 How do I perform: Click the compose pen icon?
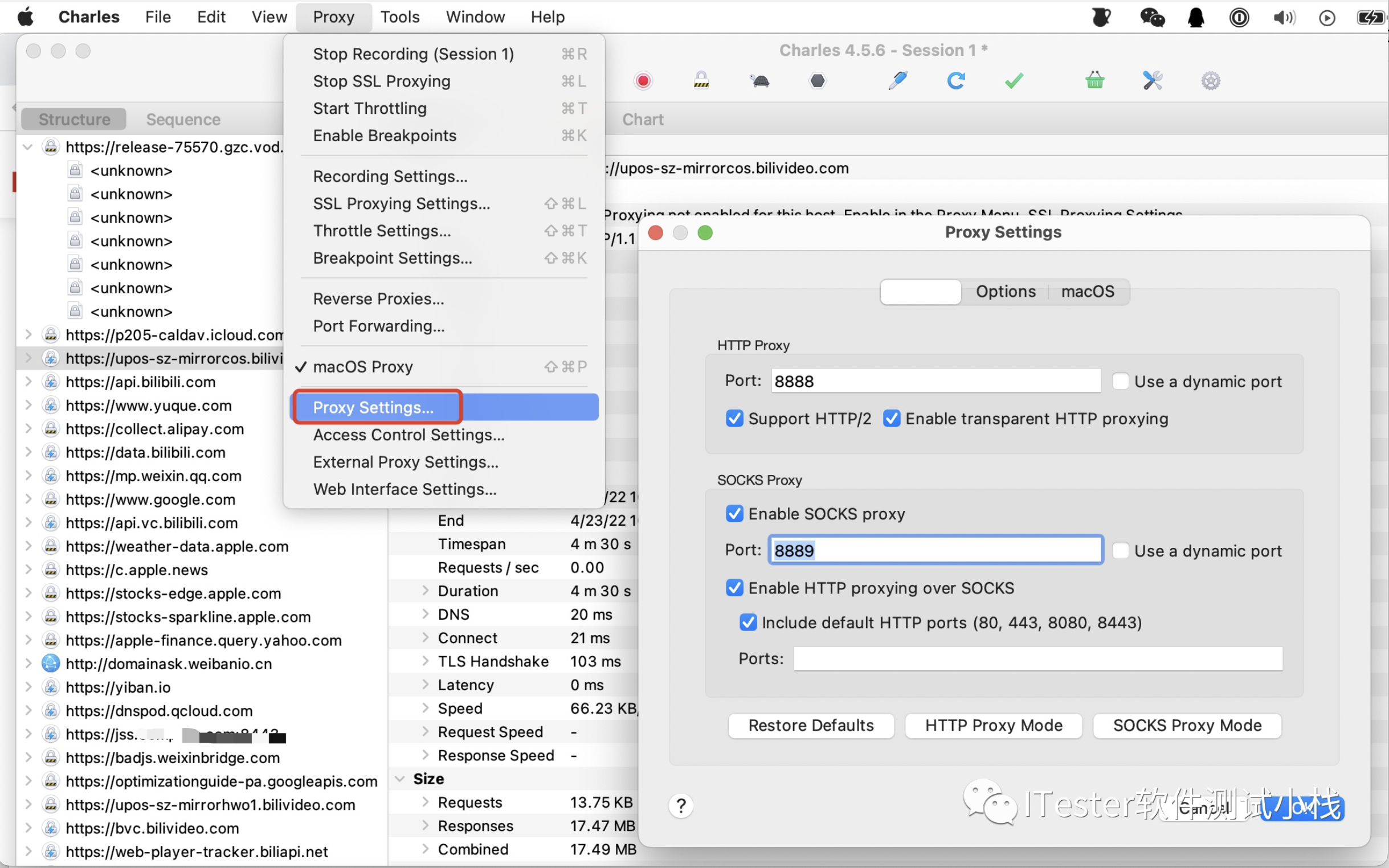897,80
